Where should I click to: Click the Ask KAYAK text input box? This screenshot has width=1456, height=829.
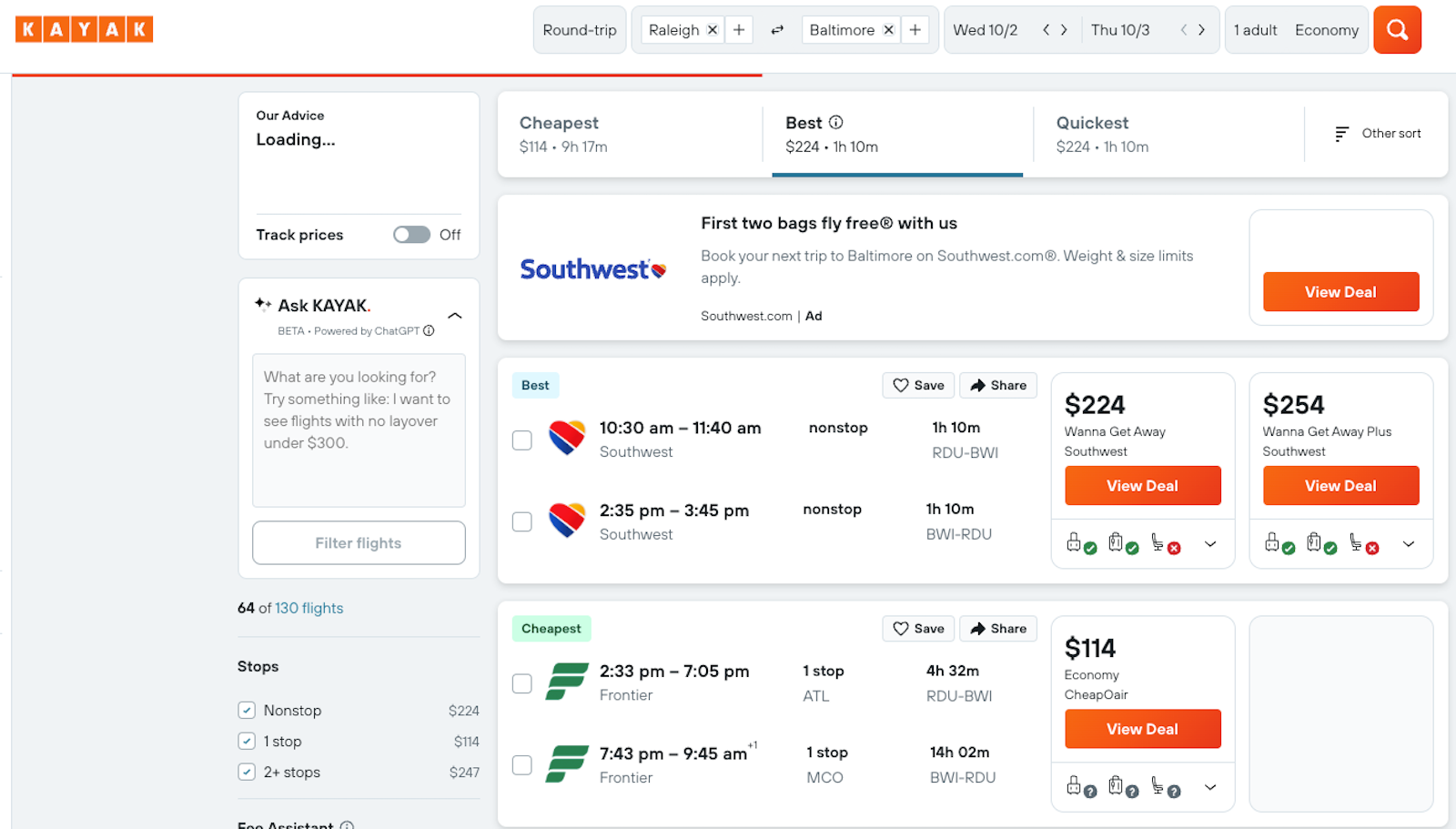tap(359, 430)
